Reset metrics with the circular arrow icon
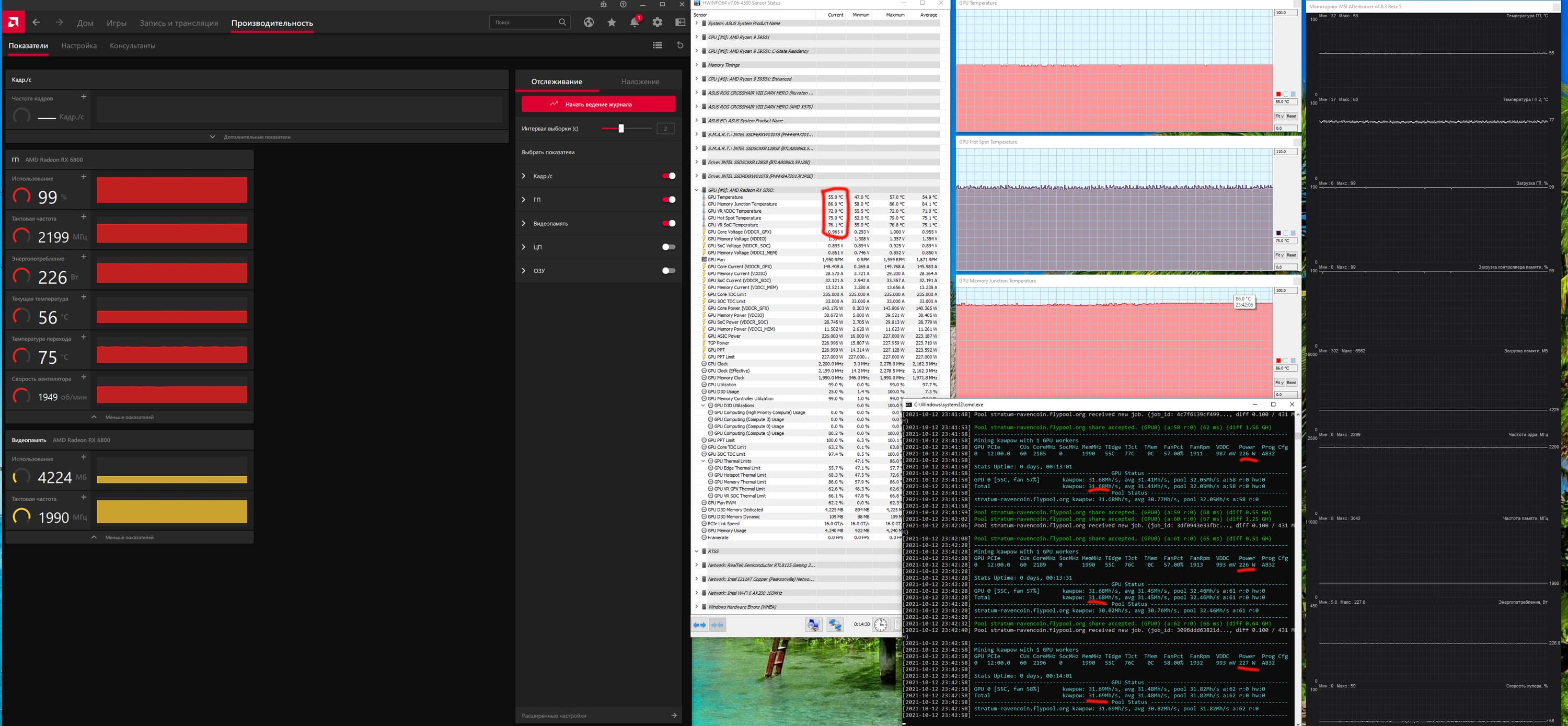 coord(680,45)
